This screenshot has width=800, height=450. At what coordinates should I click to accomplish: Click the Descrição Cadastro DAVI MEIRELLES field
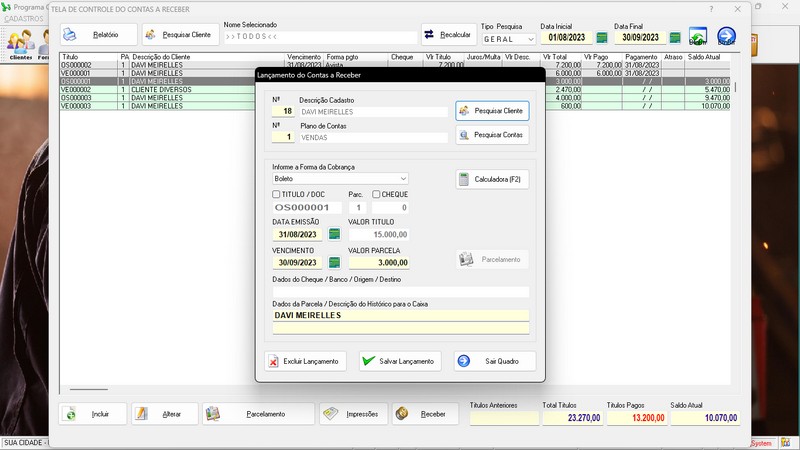(373, 112)
